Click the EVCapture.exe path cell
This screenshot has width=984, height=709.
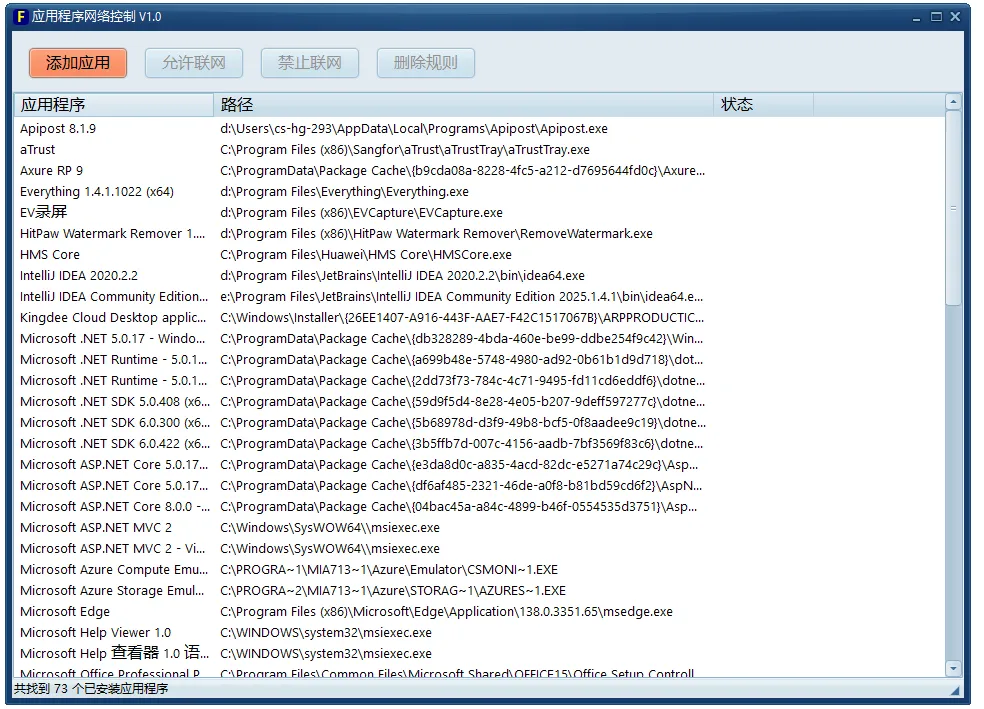coord(361,213)
